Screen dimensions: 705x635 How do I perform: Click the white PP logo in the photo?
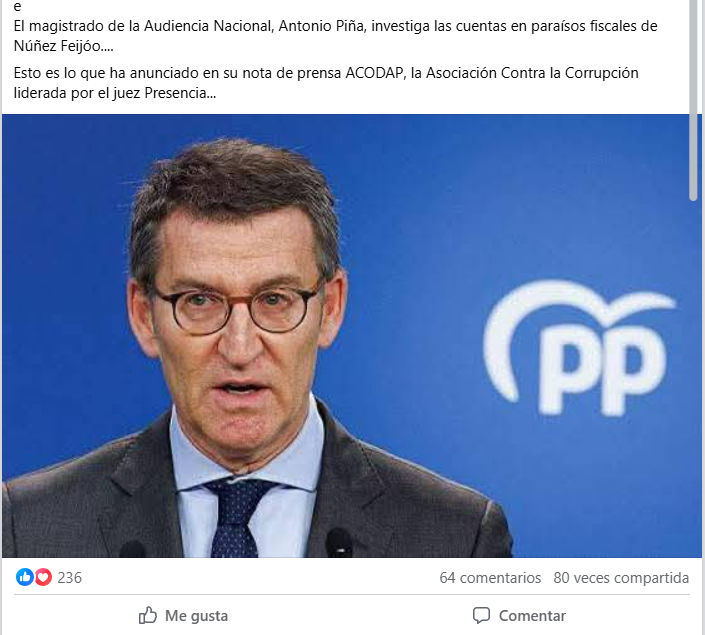[x=578, y=347]
